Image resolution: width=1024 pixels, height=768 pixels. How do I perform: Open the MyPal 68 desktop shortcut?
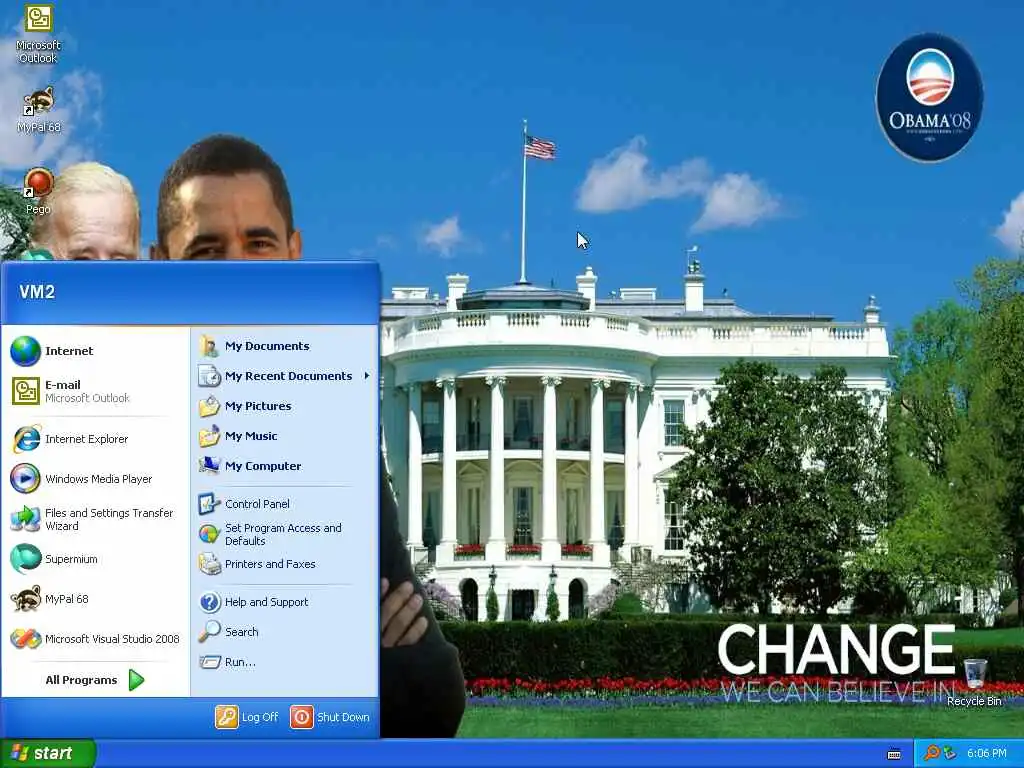click(x=39, y=110)
